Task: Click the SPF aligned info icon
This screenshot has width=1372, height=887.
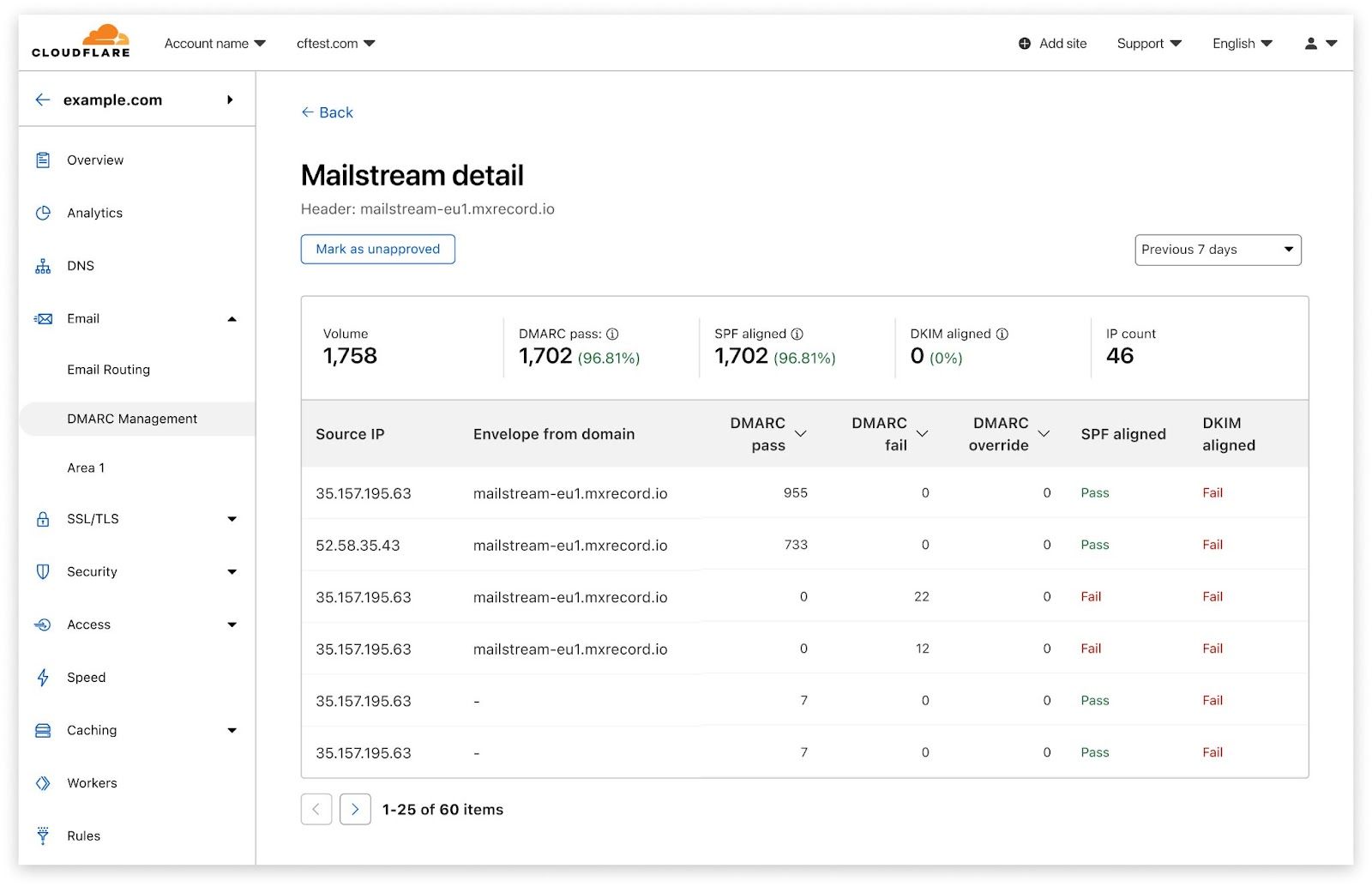Action: pyautogui.click(x=798, y=334)
